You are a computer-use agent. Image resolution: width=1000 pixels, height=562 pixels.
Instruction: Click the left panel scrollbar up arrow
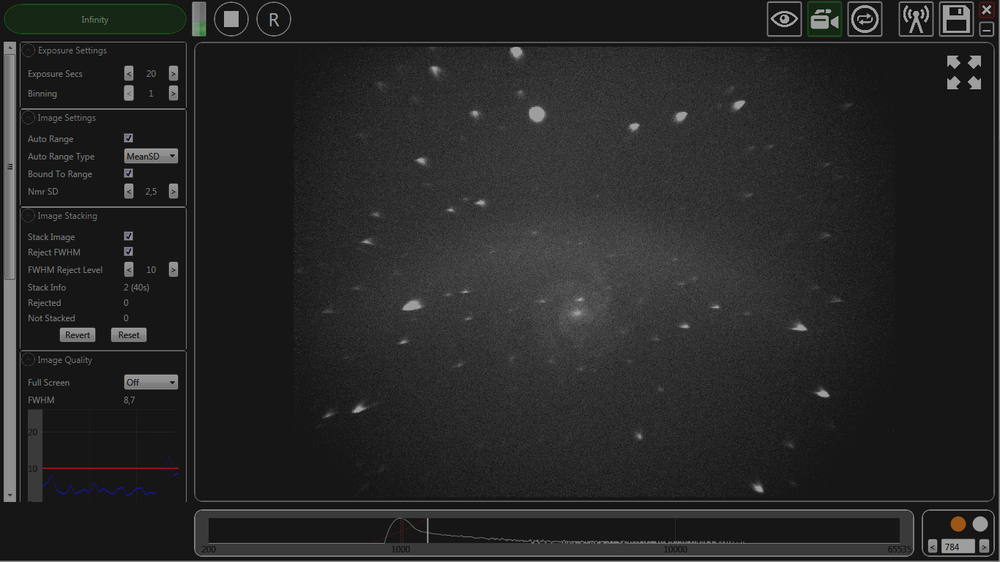coord(10,48)
